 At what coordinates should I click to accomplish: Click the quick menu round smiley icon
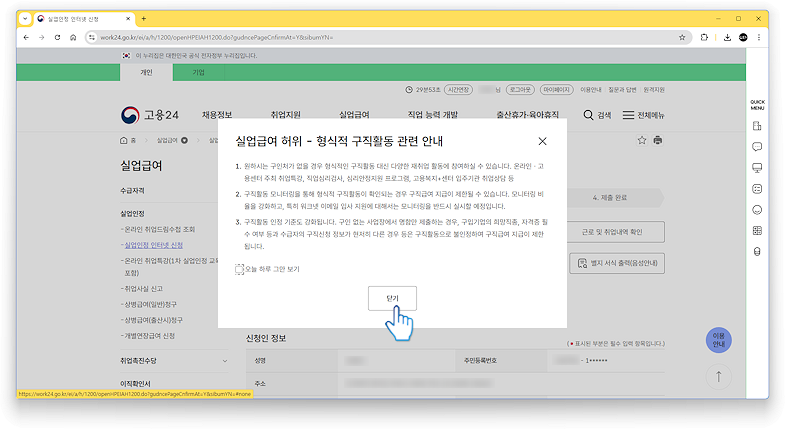pyautogui.click(x=757, y=210)
